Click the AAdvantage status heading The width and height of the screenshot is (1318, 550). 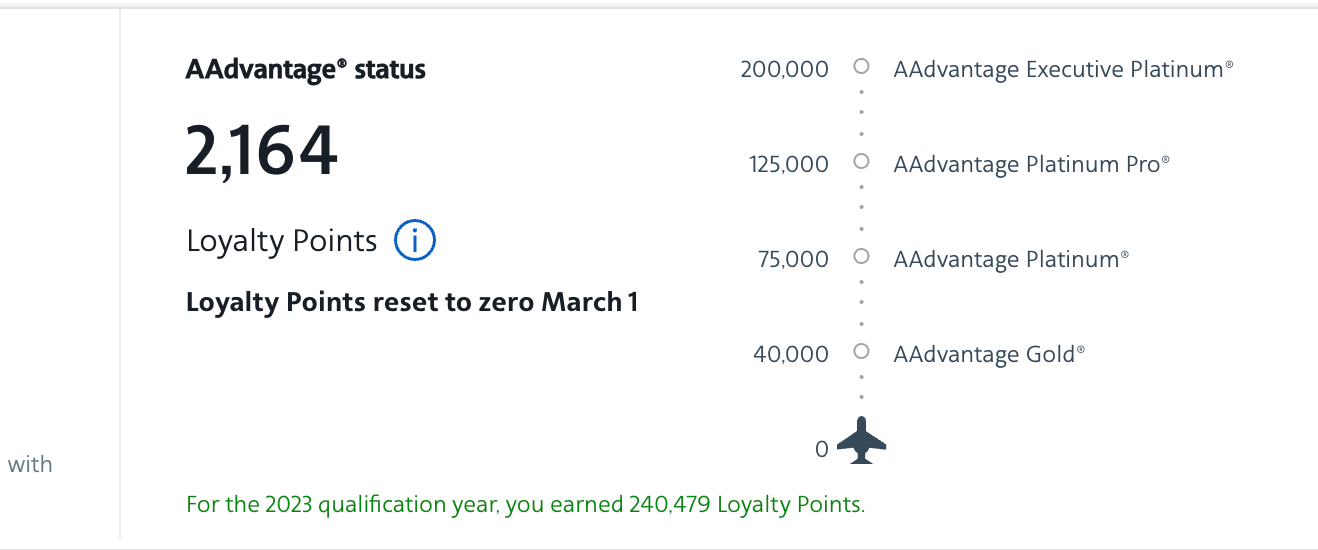(x=306, y=70)
